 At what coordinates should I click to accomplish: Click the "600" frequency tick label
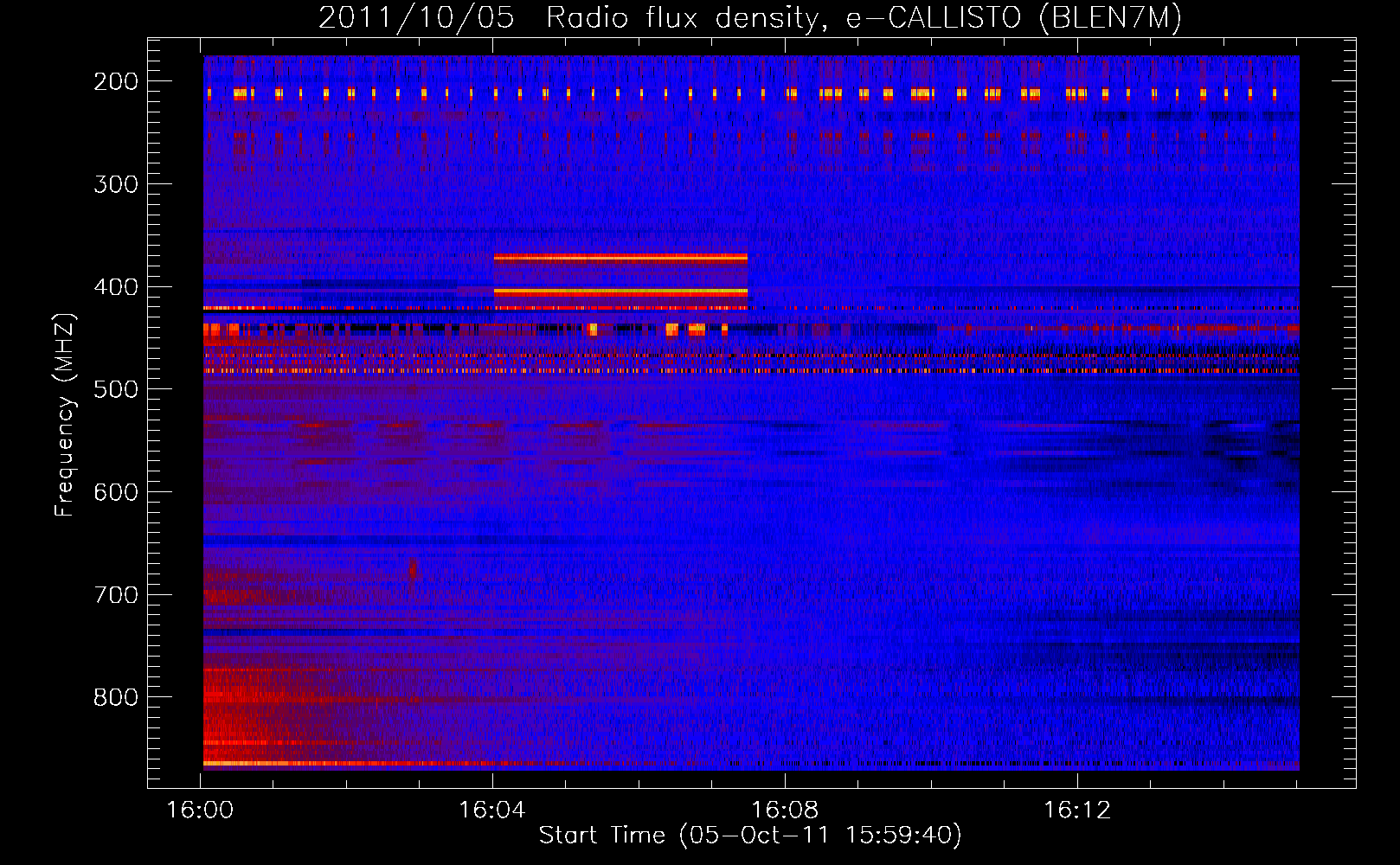pyautogui.click(x=116, y=492)
